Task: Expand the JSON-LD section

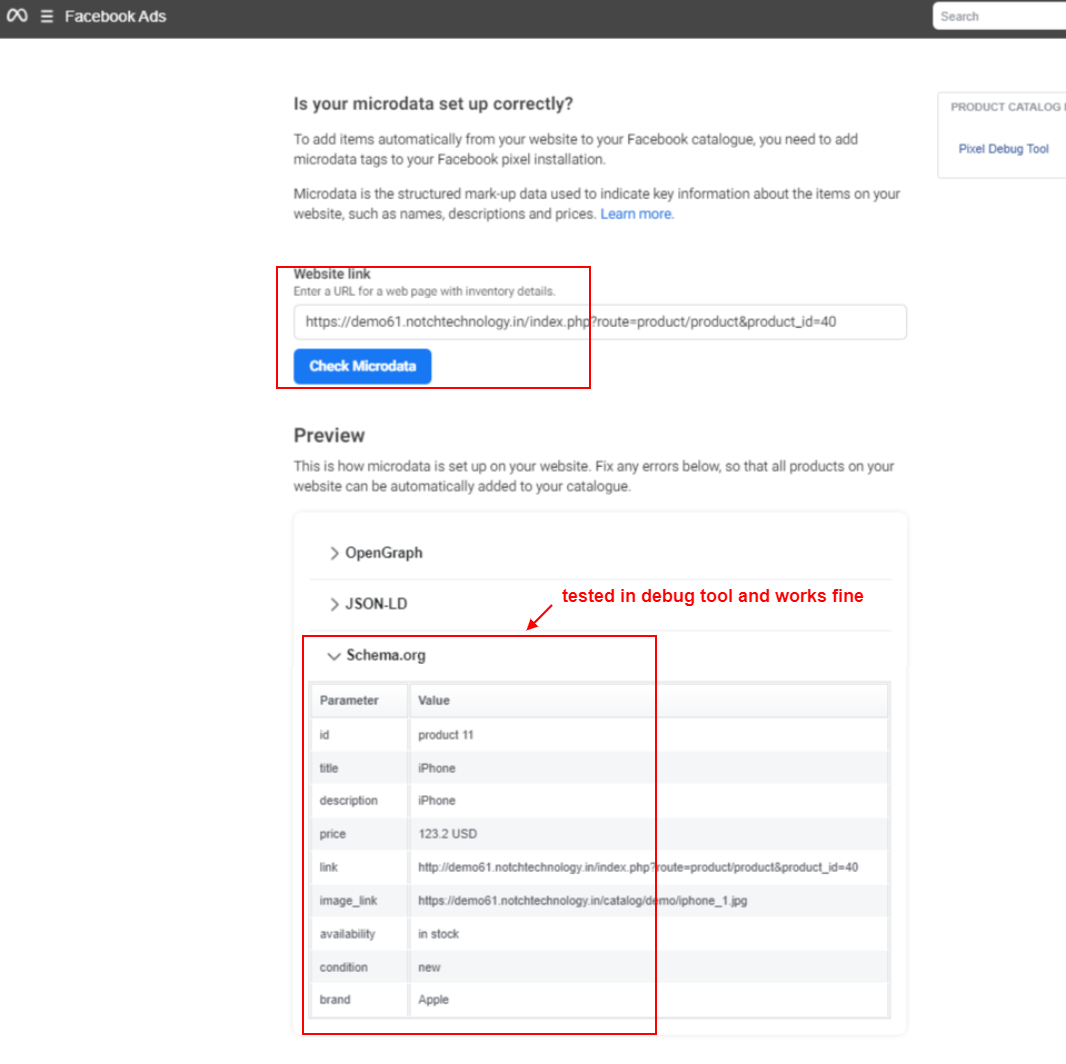Action: click(x=368, y=604)
